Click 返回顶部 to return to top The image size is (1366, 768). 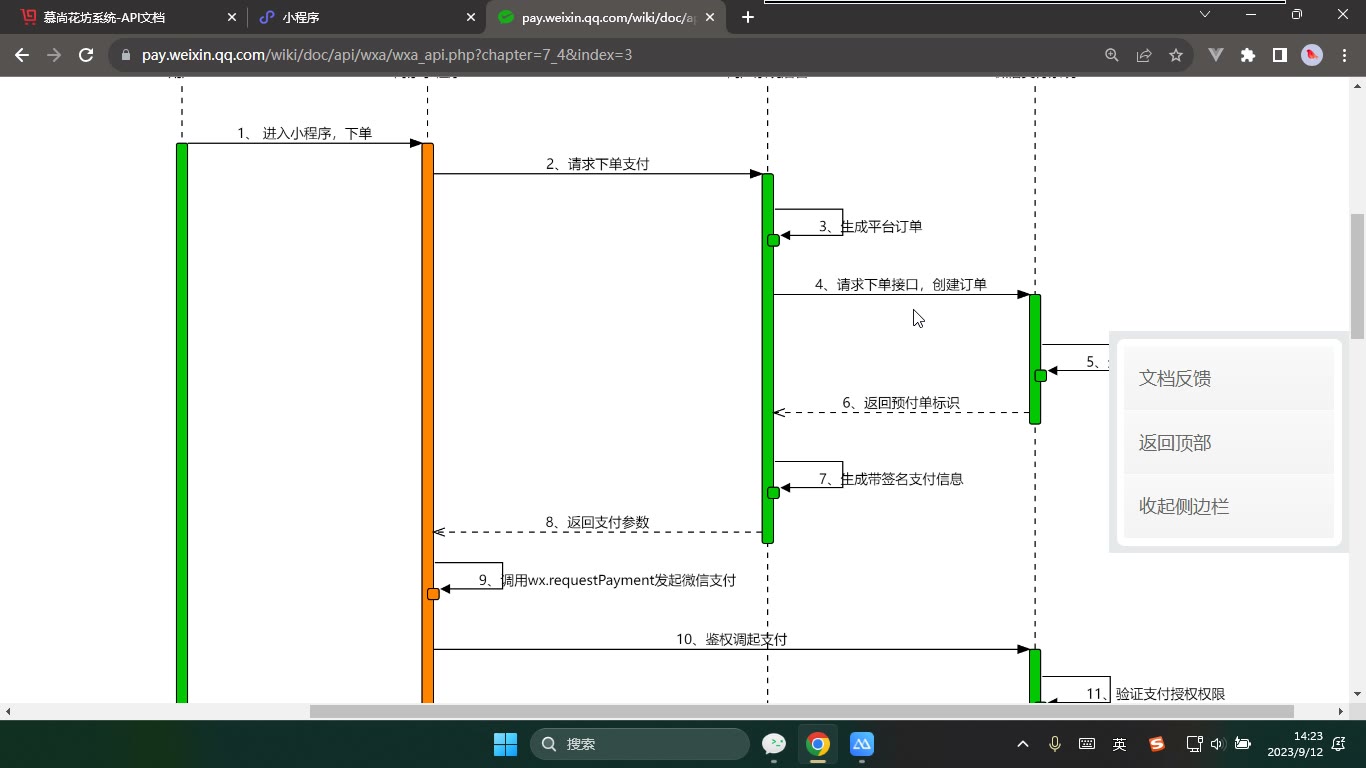[x=1229, y=442]
